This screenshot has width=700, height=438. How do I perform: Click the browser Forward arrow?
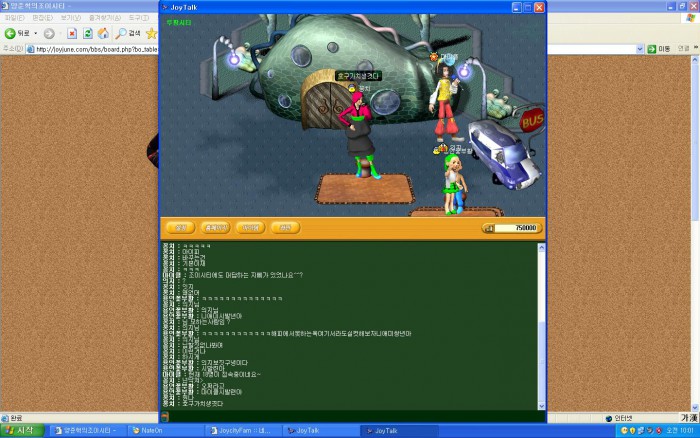[x=48, y=33]
